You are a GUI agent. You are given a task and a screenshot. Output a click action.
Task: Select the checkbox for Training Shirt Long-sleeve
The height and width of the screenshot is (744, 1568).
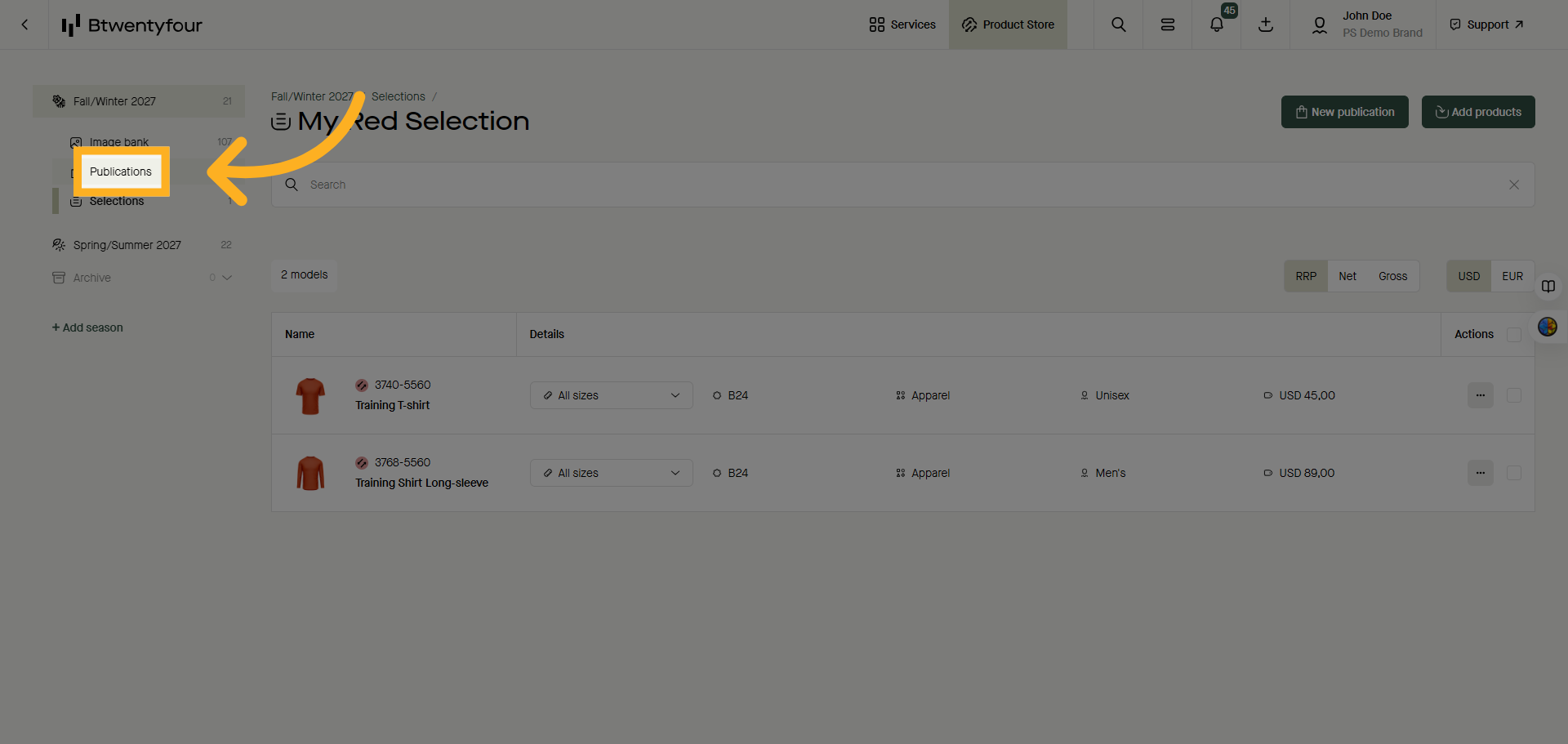[x=1514, y=473]
